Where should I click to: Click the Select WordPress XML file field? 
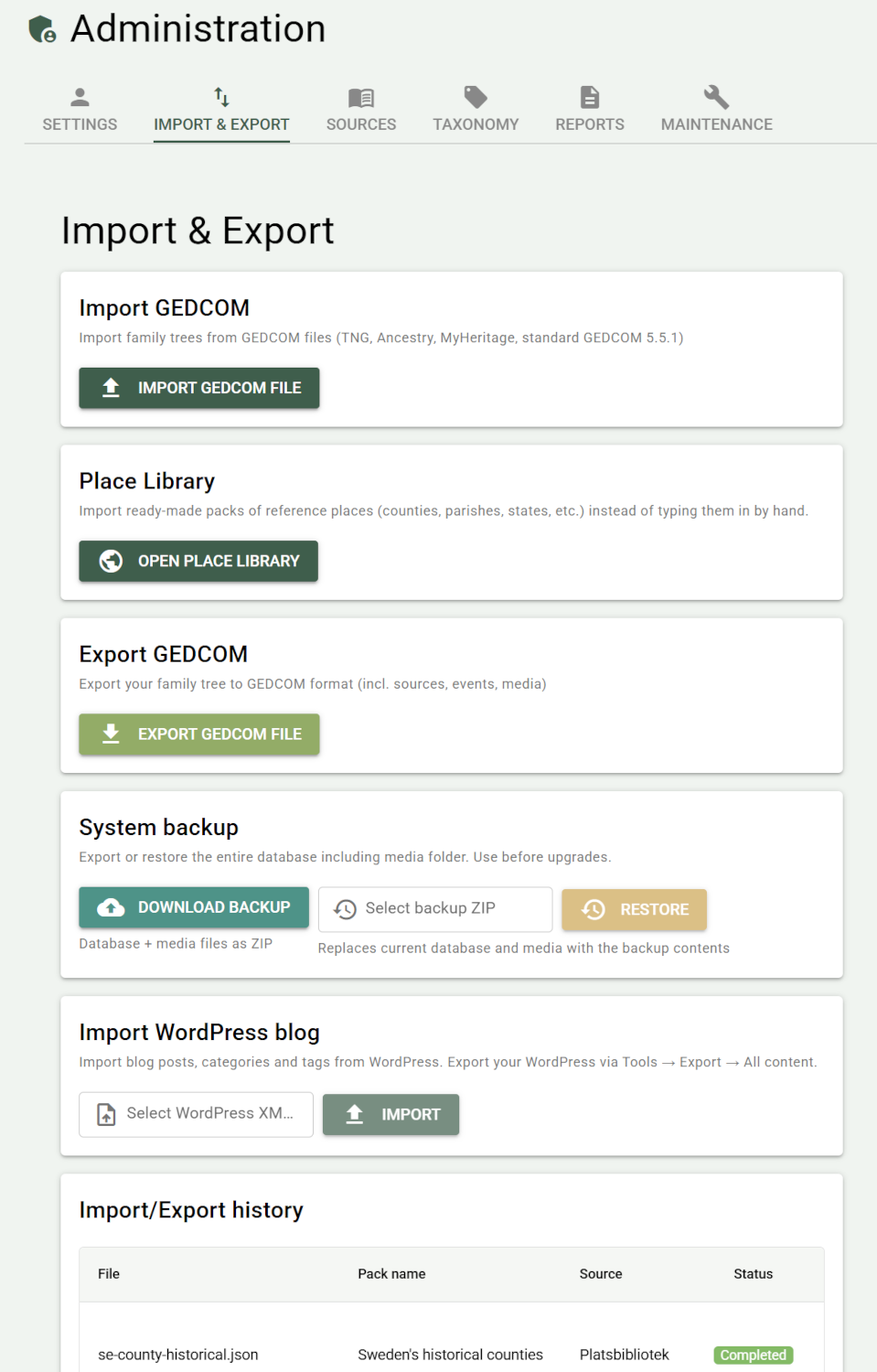coord(196,1114)
